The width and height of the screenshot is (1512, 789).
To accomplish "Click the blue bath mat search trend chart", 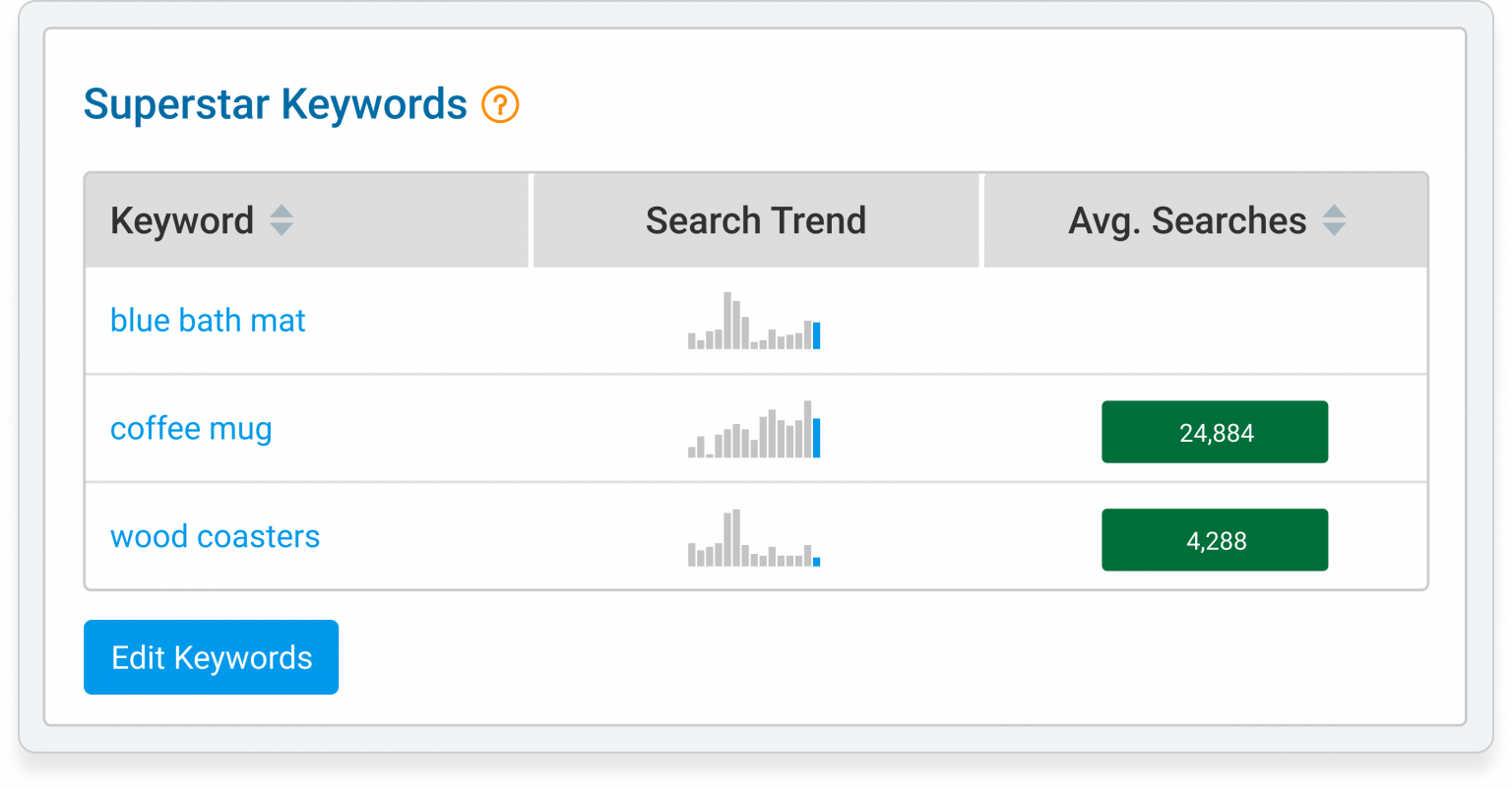I will [754, 322].
